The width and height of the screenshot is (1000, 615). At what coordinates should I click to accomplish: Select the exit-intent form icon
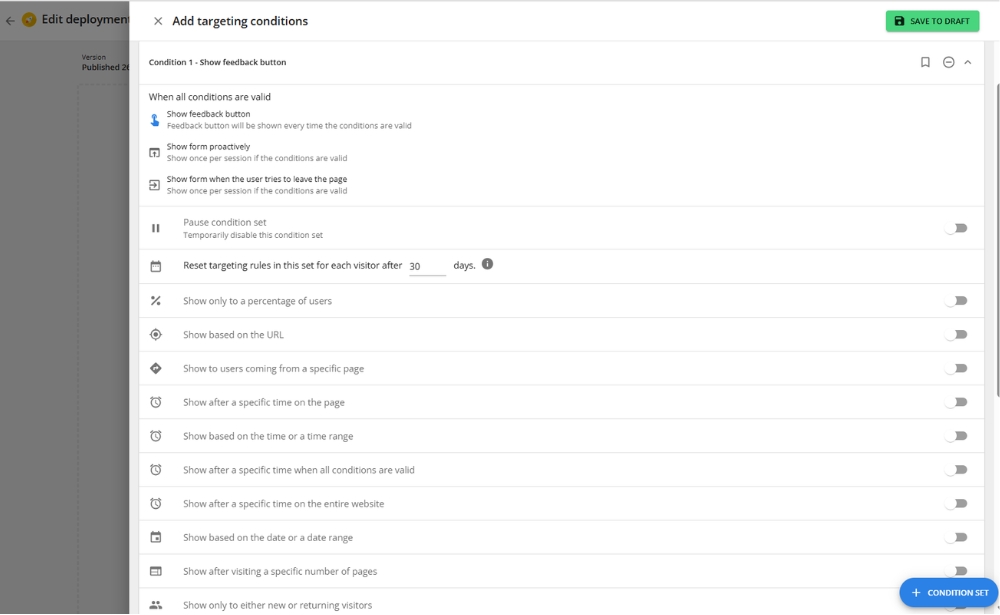(155, 185)
